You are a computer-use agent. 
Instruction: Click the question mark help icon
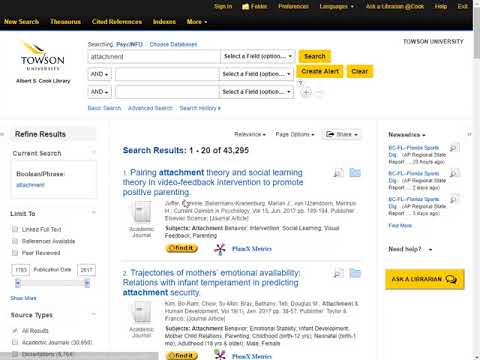300,83
